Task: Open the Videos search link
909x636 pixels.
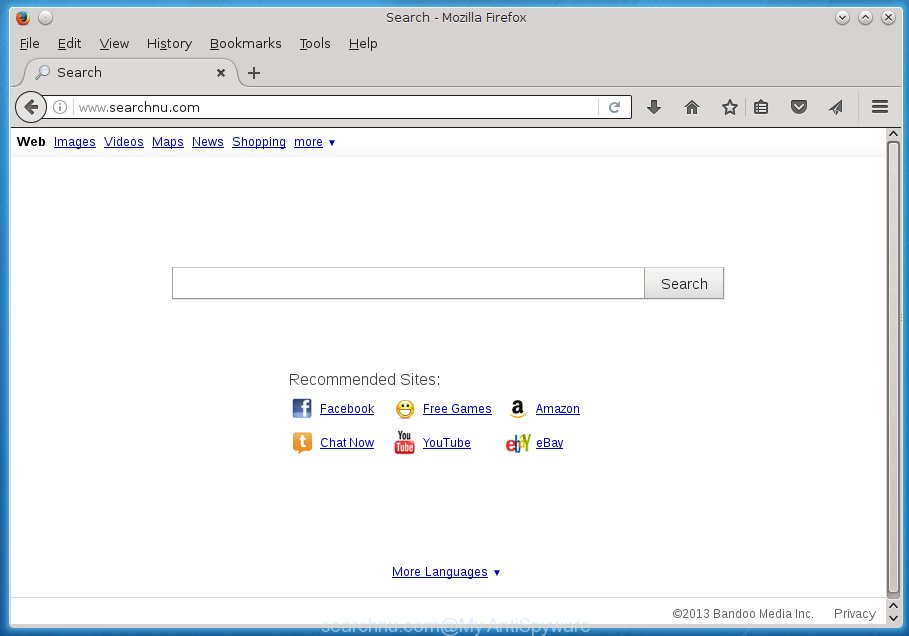Action: (123, 142)
